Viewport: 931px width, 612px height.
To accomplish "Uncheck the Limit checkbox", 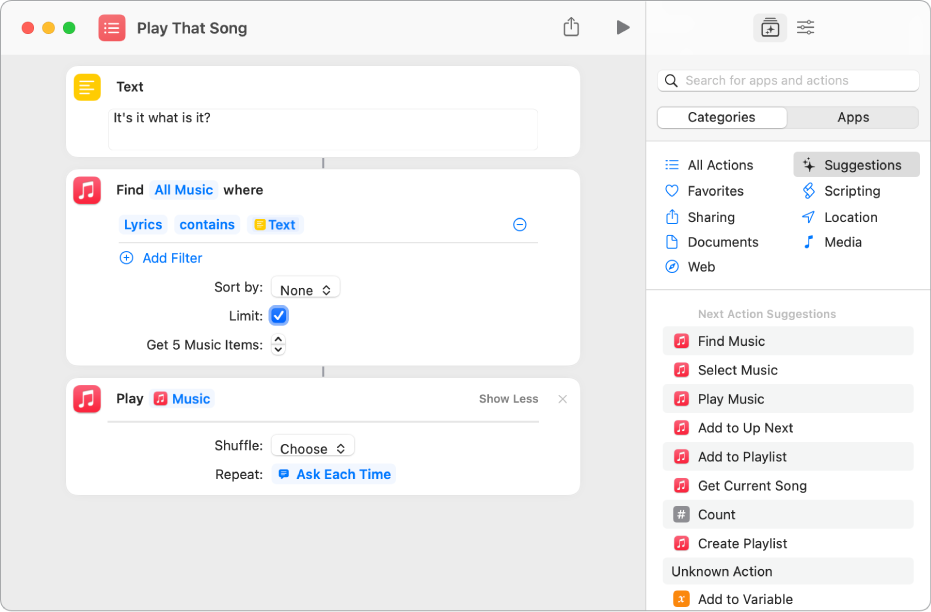I will click(278, 314).
